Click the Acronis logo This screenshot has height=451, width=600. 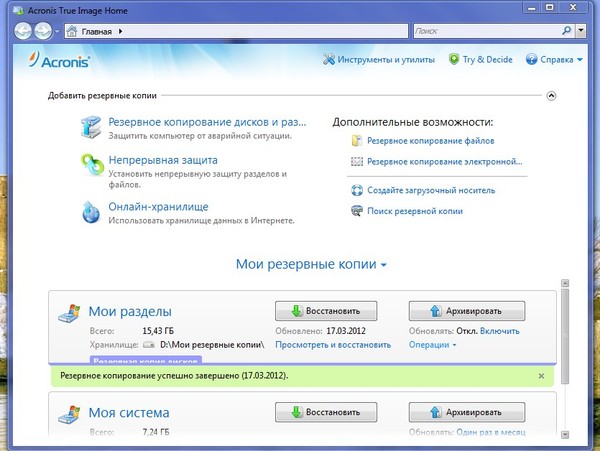pyautogui.click(x=60, y=60)
